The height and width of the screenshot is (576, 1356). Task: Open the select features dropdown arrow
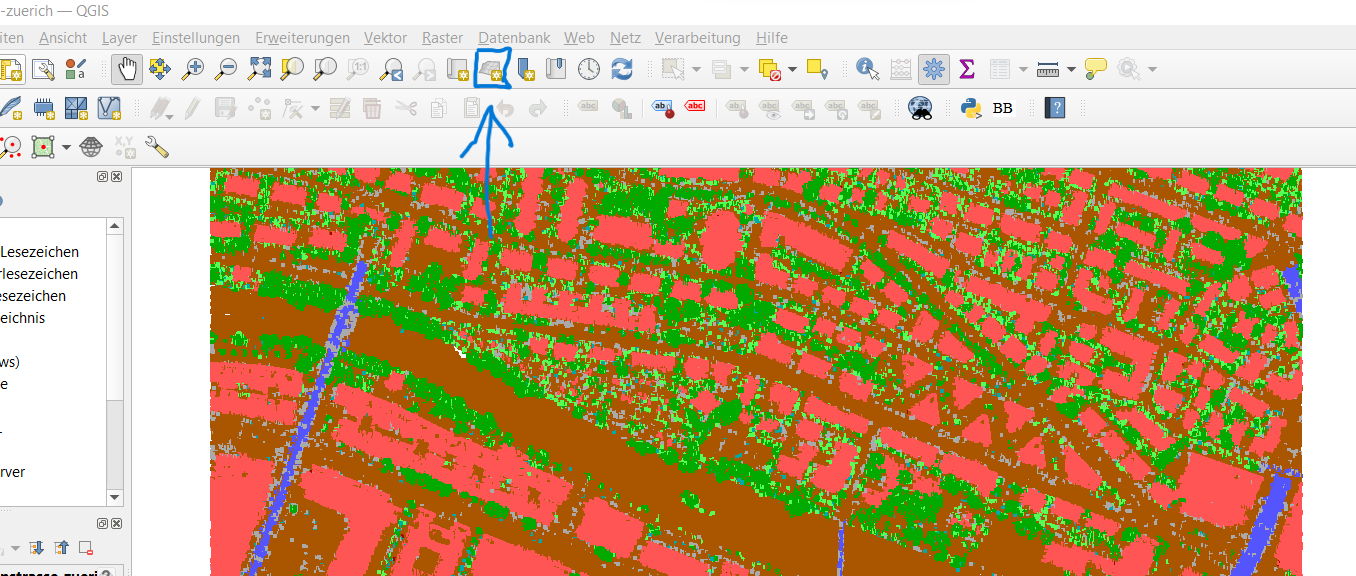696,70
